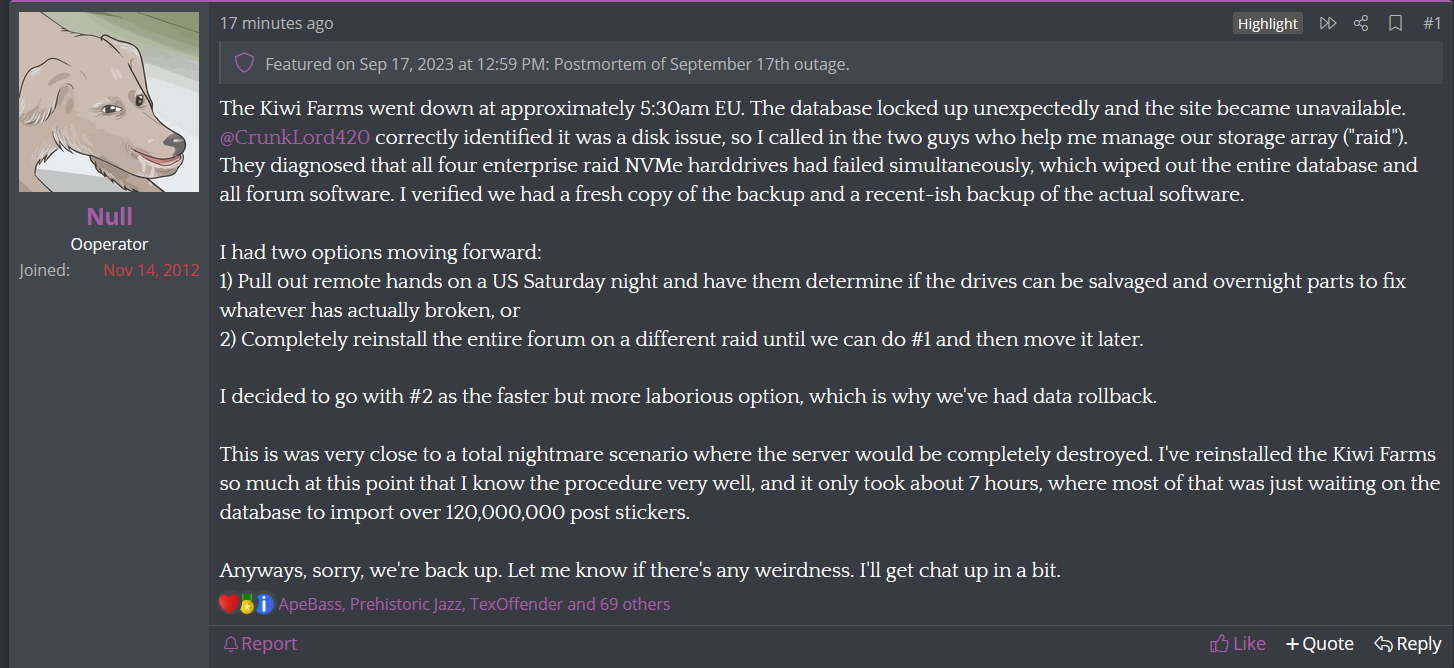Click the Highlight button on the post
Viewport: 1454px width, 668px height.
tap(1267, 24)
